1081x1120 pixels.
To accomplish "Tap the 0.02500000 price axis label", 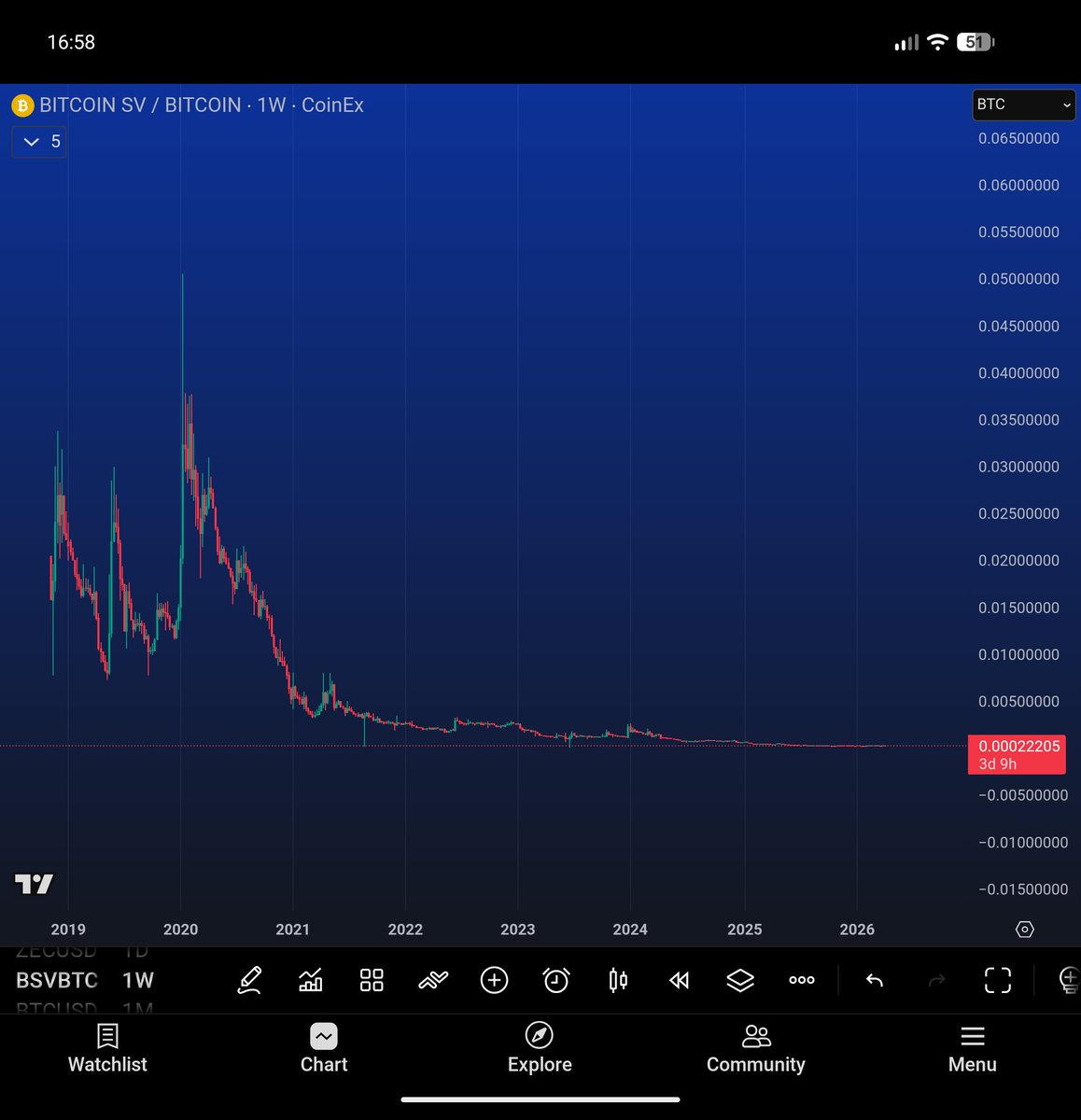I will [1018, 513].
